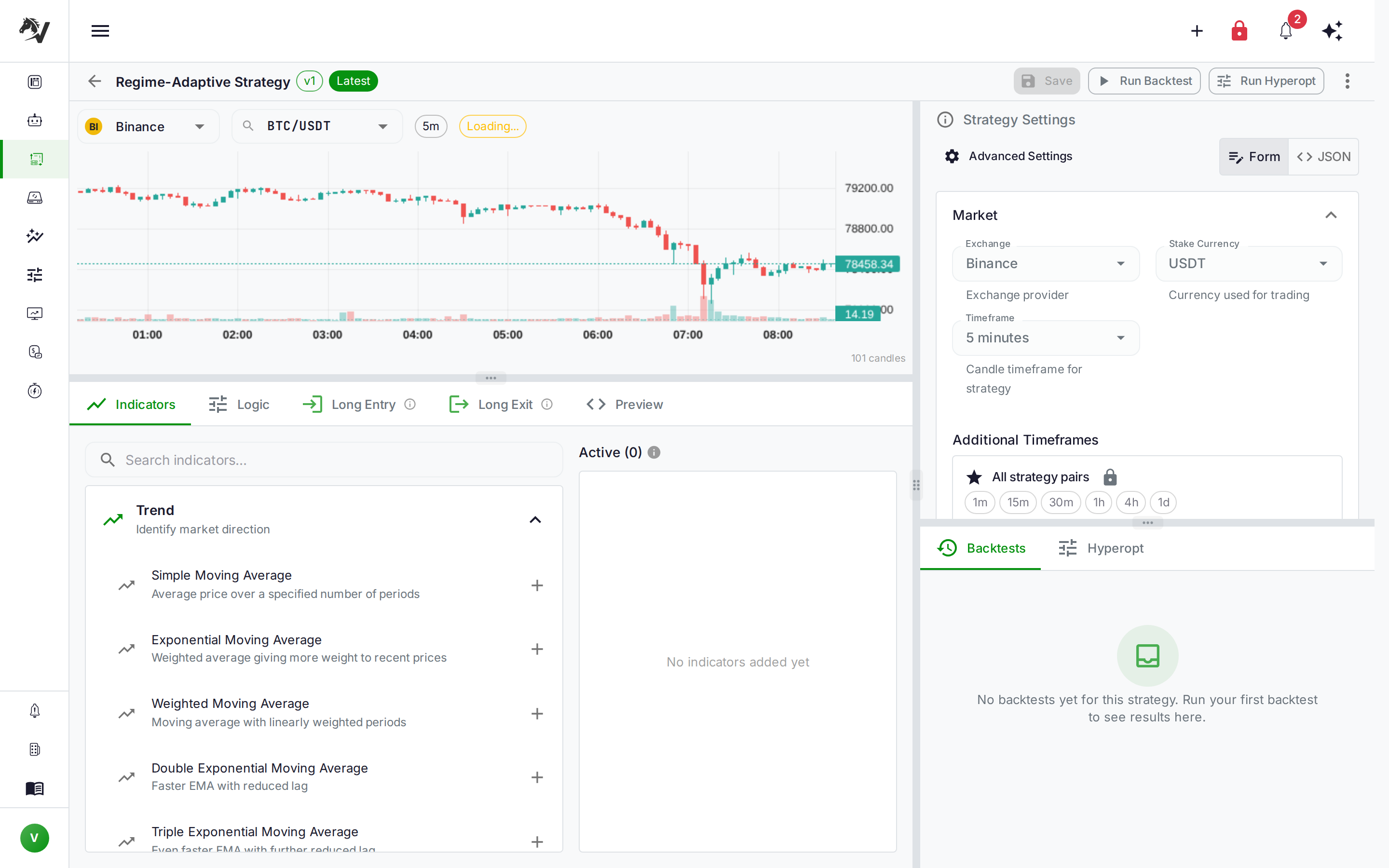Screen dimensions: 1389x868
Task: Switch settings view to JSON
Action: [1323, 157]
